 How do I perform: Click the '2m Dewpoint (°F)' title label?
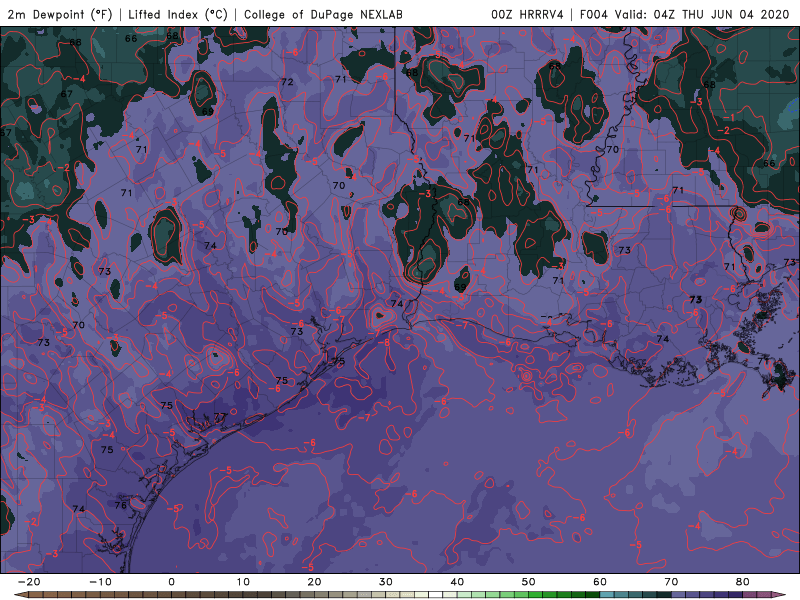click(x=60, y=14)
